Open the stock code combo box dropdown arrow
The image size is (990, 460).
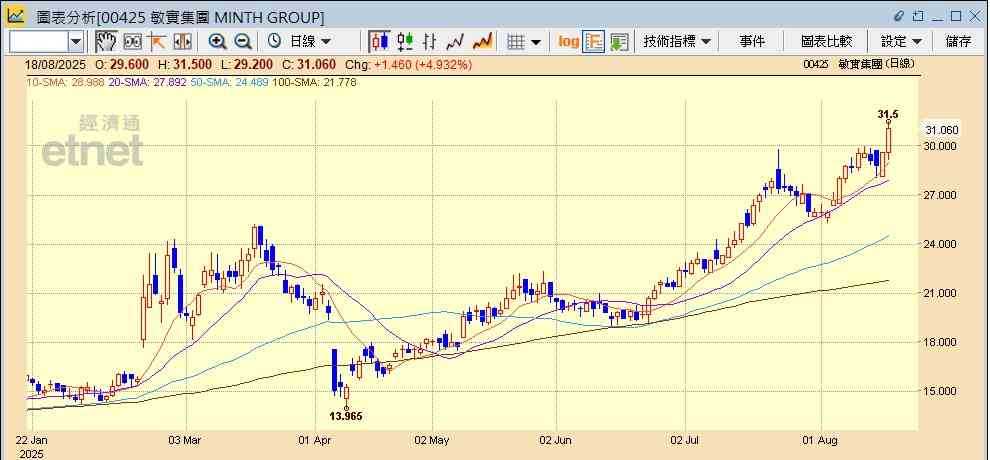[x=76, y=42]
